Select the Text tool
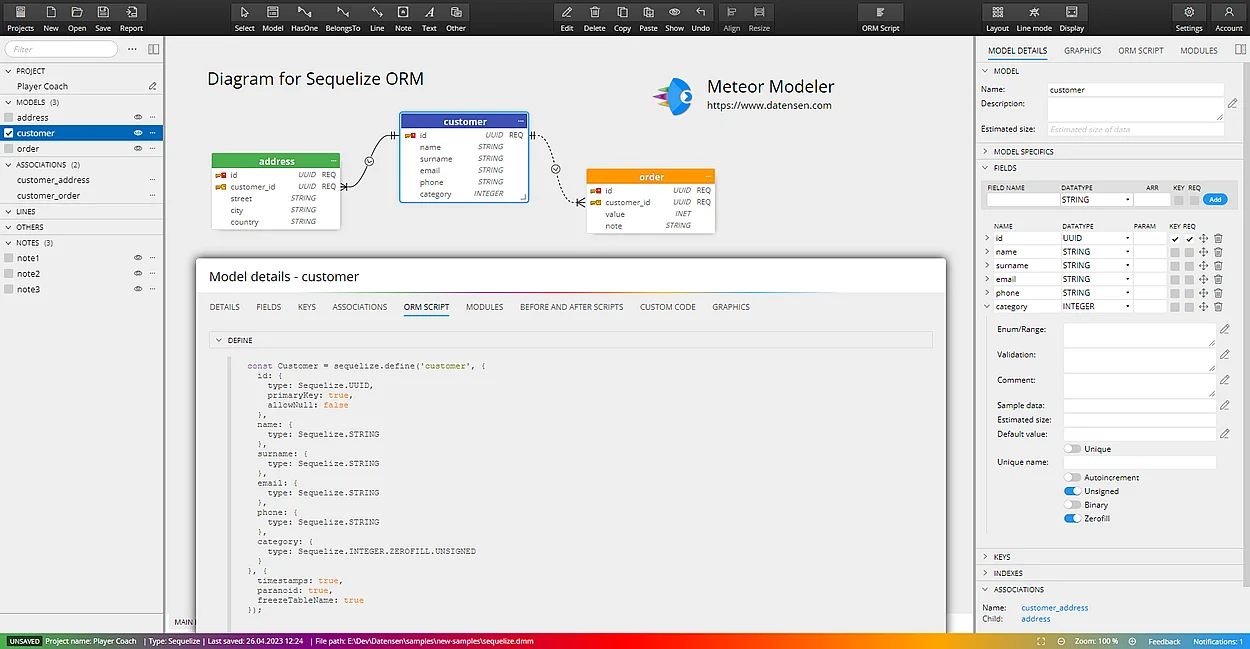1250x649 pixels. pos(429,17)
